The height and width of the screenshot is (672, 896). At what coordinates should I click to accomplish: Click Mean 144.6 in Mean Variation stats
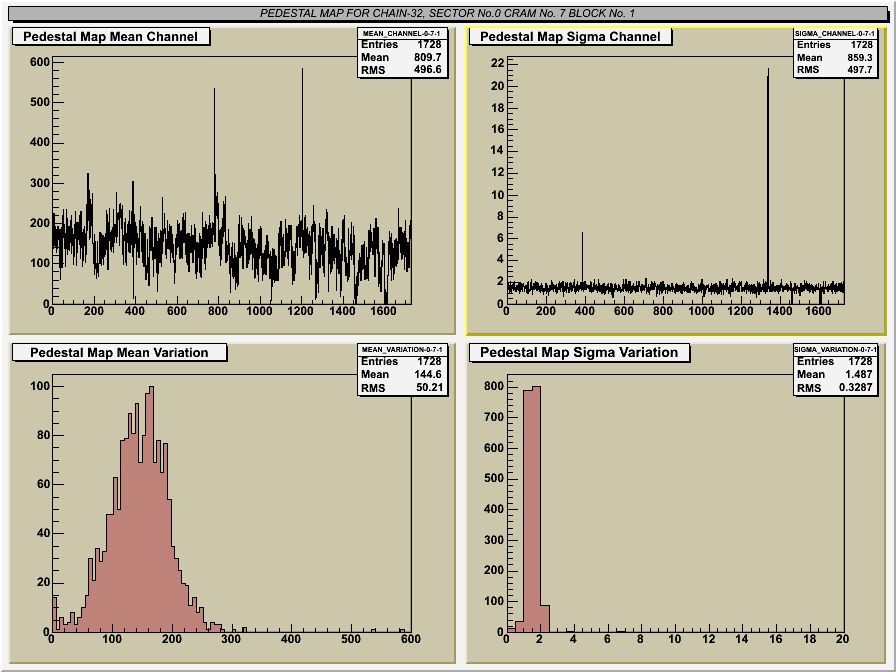click(401, 374)
